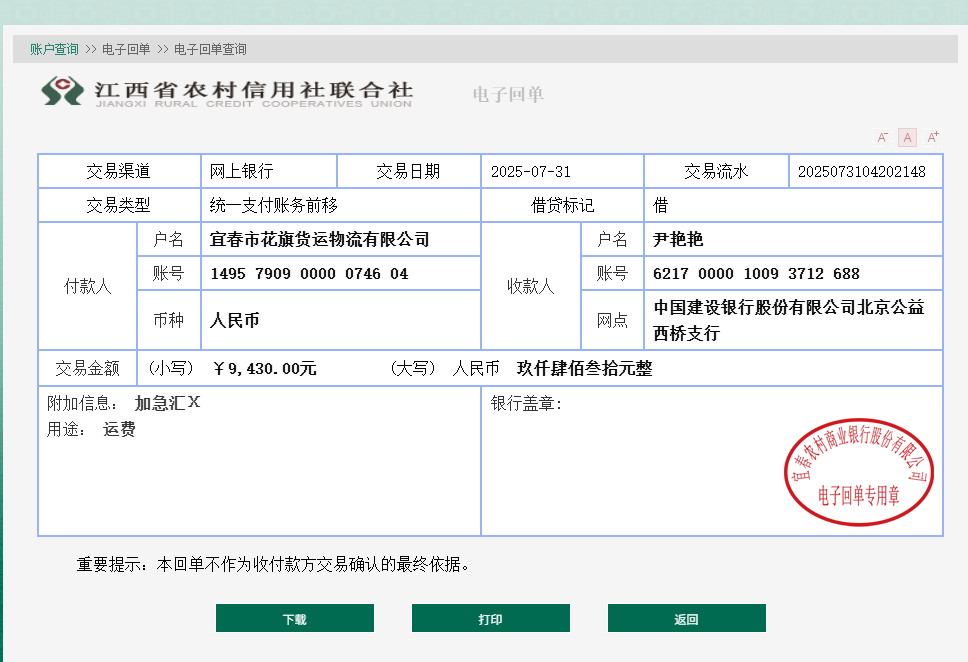Click the 下载 download button
This screenshot has width=968, height=662.
pyautogui.click(x=295, y=618)
